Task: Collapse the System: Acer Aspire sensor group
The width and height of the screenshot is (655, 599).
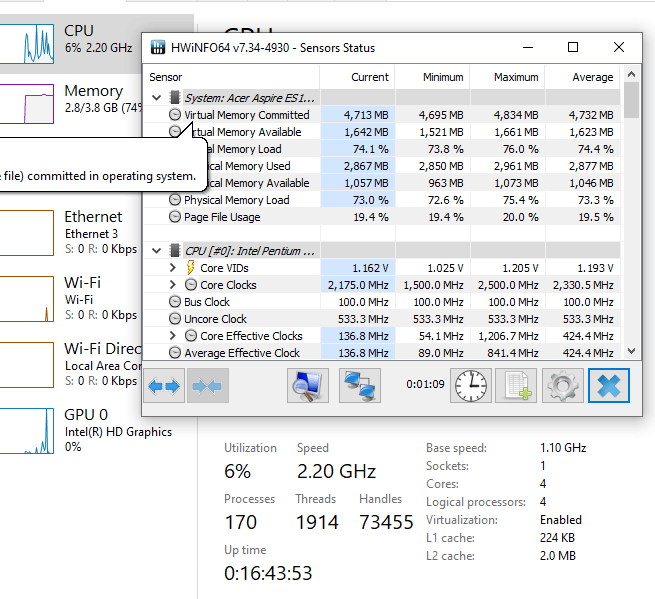Action: pos(157,98)
